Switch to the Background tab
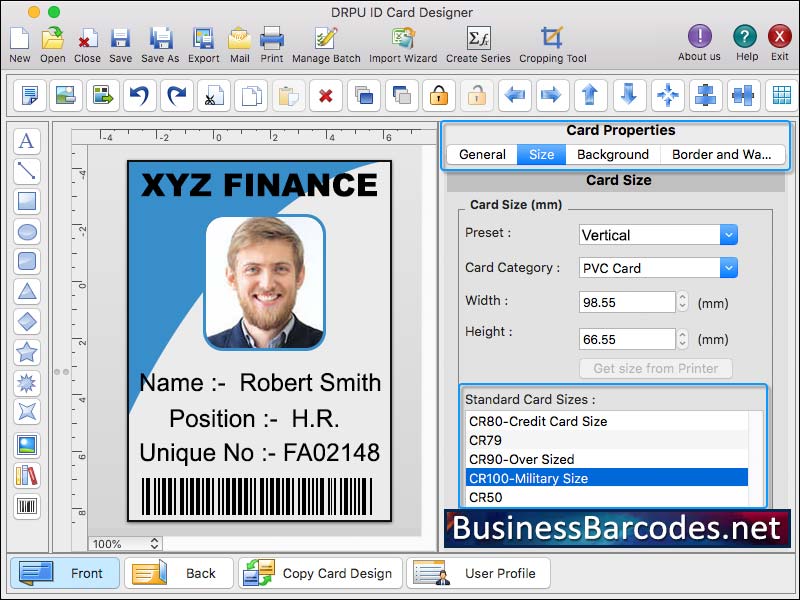This screenshot has width=800, height=600. pos(613,154)
